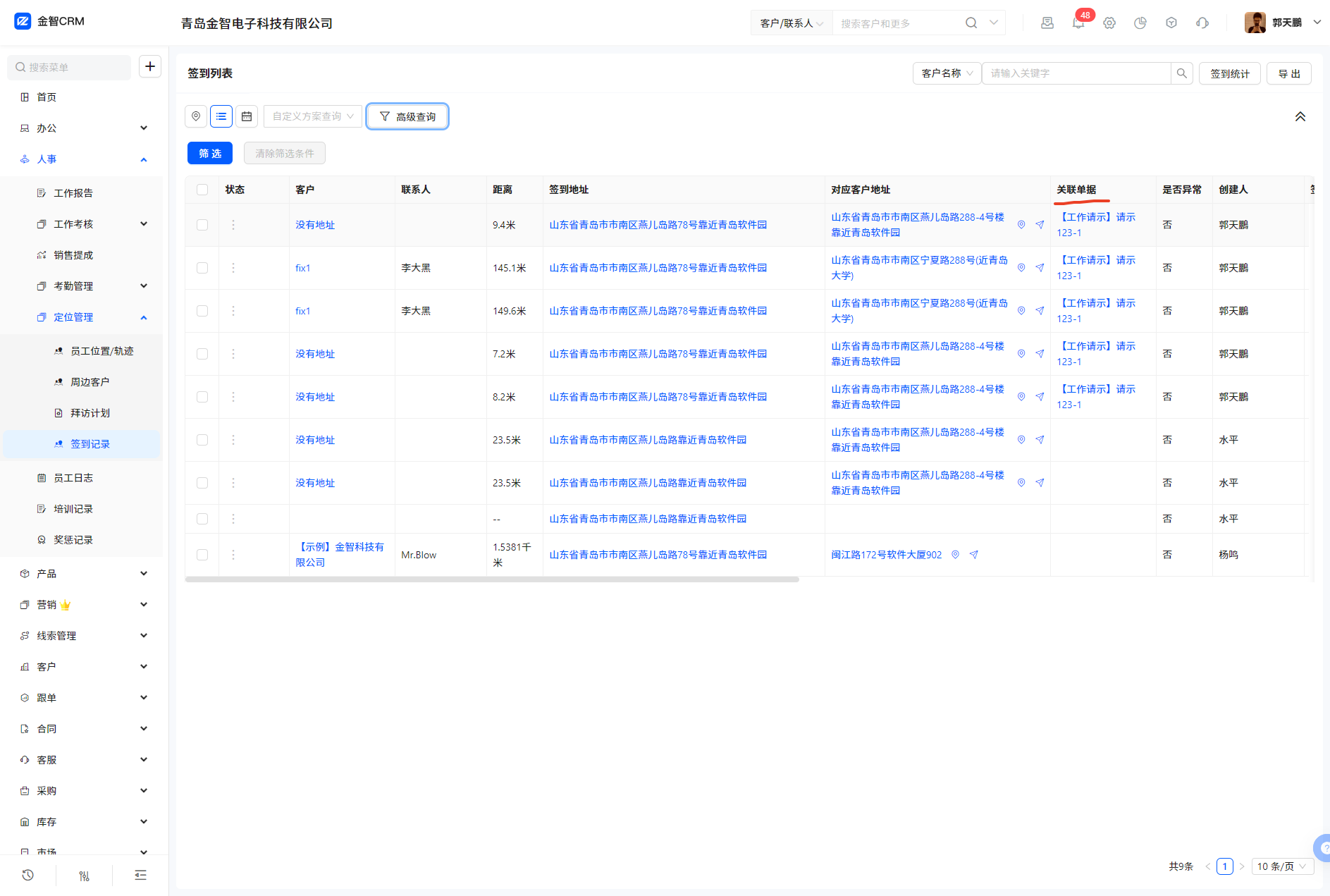Open the 10 条/页 page size dropdown
The height and width of the screenshot is (896, 1330).
pos(1282,866)
